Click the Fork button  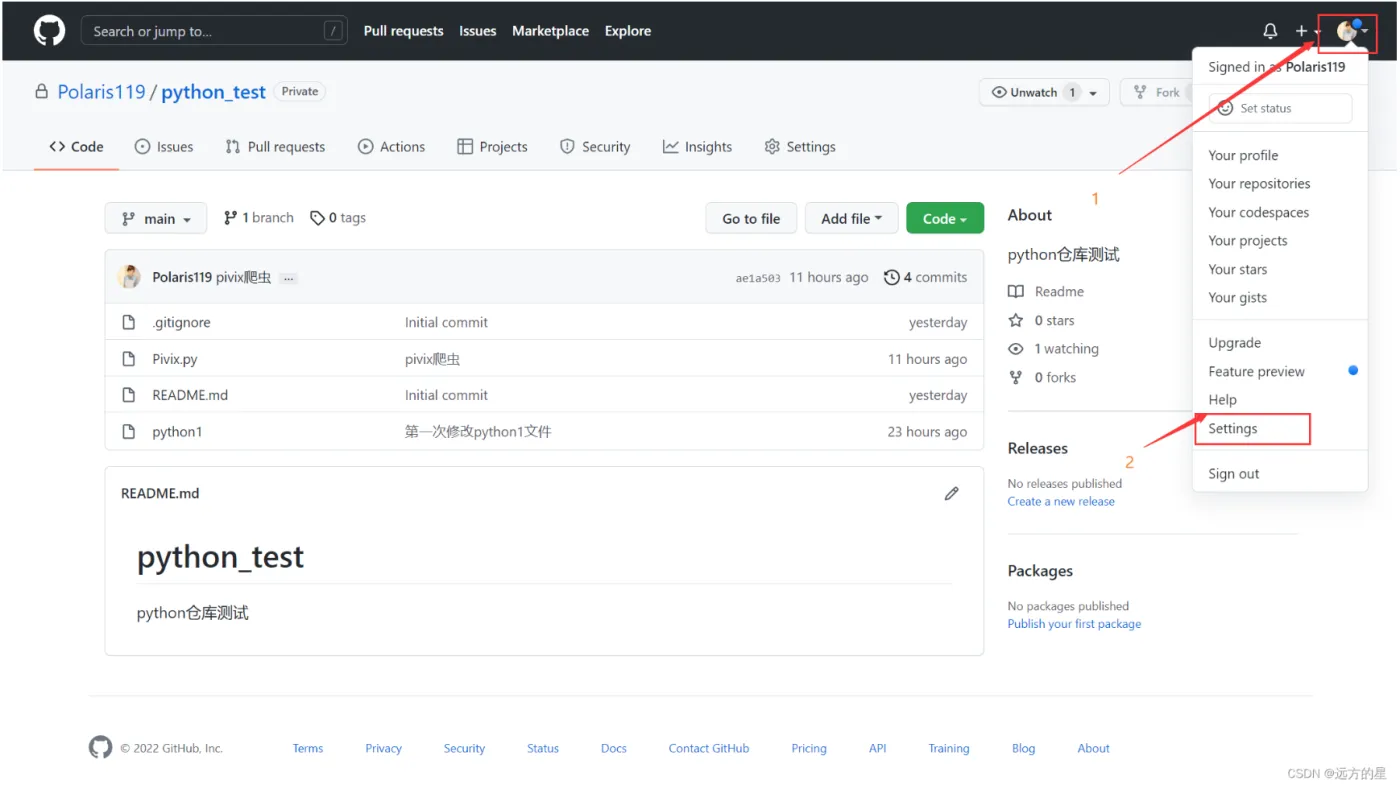1157,92
